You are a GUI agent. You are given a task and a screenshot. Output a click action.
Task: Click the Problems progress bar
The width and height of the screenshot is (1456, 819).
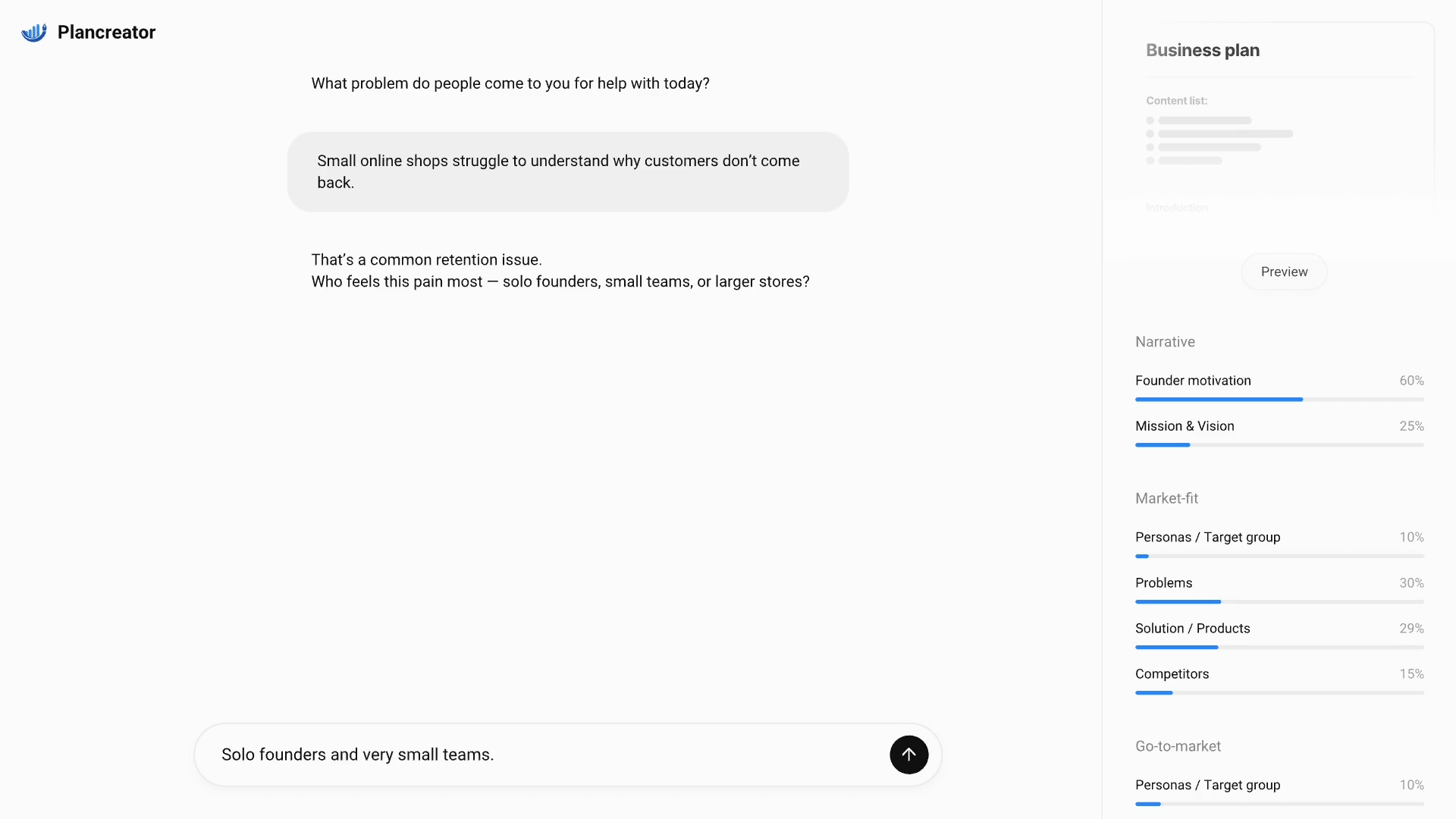click(x=1279, y=602)
